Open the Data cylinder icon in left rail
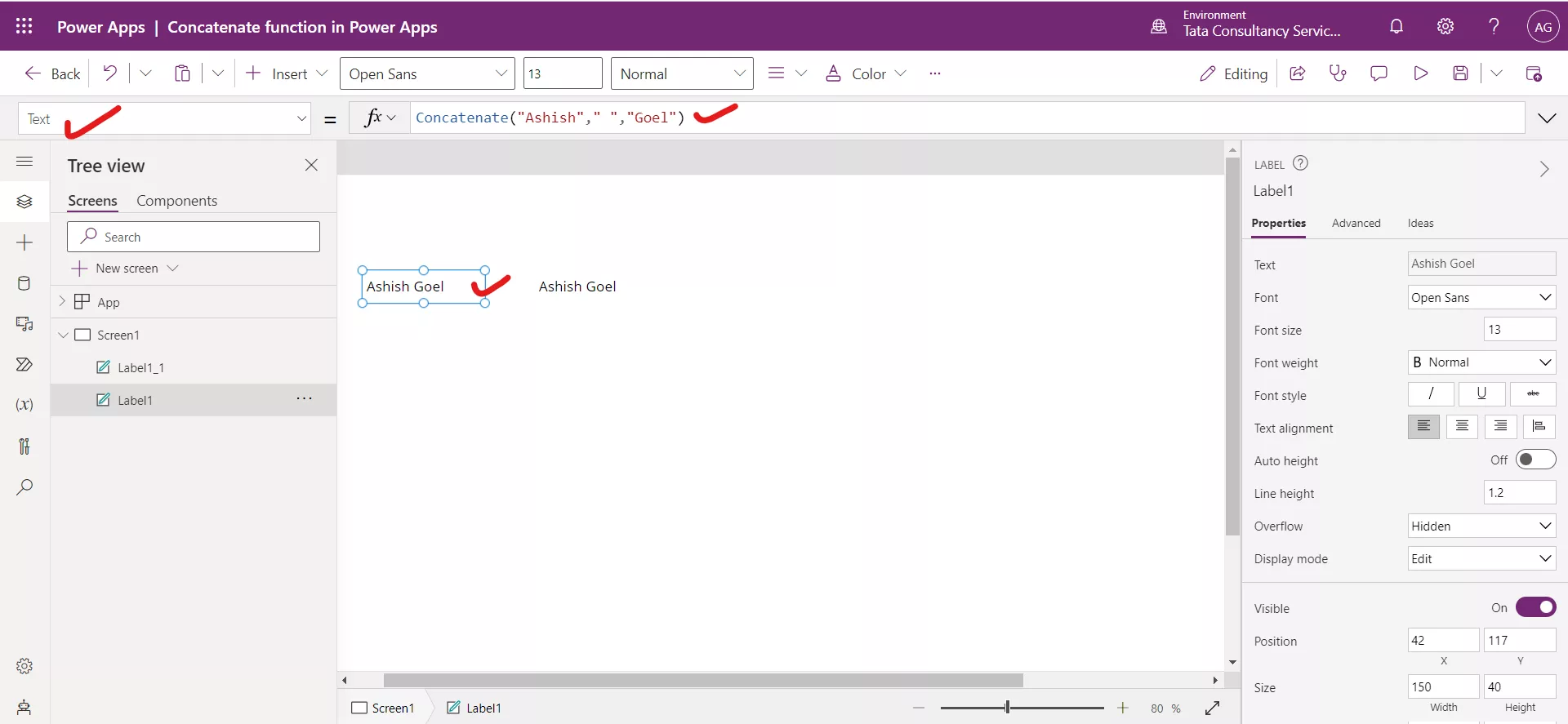1568x724 pixels. coord(24,283)
